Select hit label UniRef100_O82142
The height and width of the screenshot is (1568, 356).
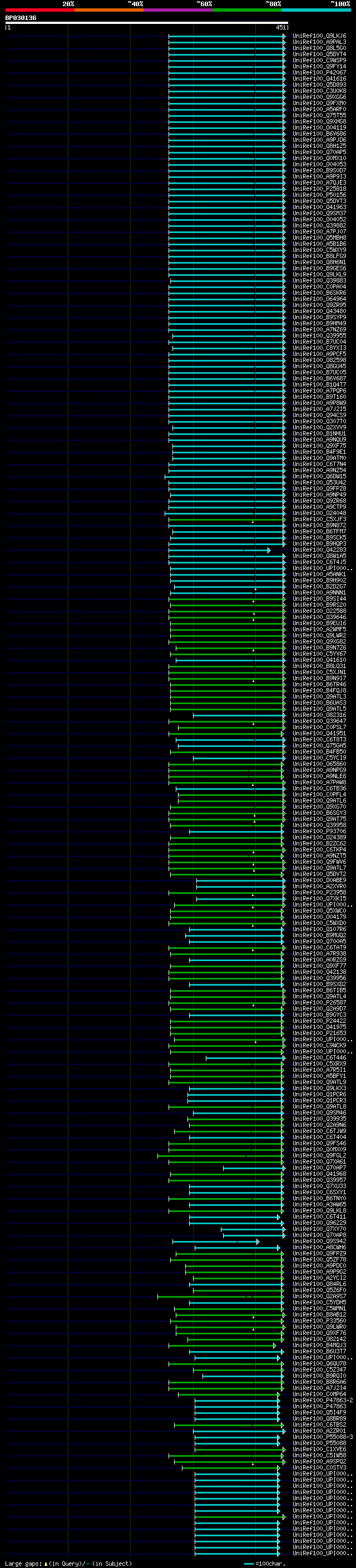[319, 1339]
